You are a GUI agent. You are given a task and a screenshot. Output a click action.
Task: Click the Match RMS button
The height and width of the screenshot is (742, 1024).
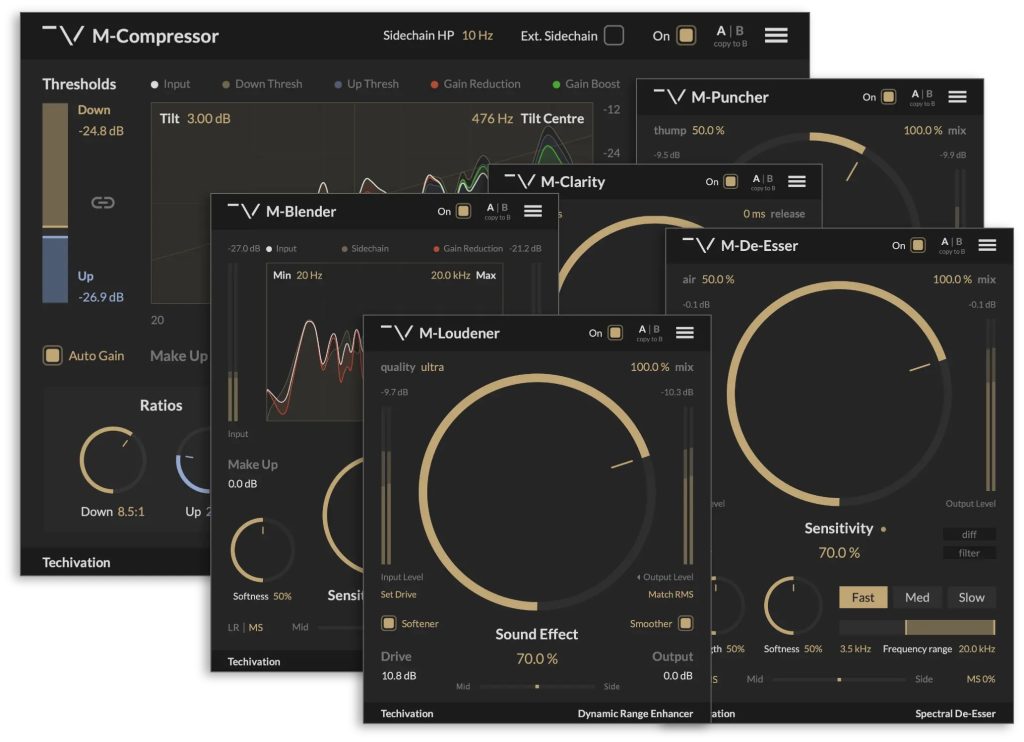(670, 594)
